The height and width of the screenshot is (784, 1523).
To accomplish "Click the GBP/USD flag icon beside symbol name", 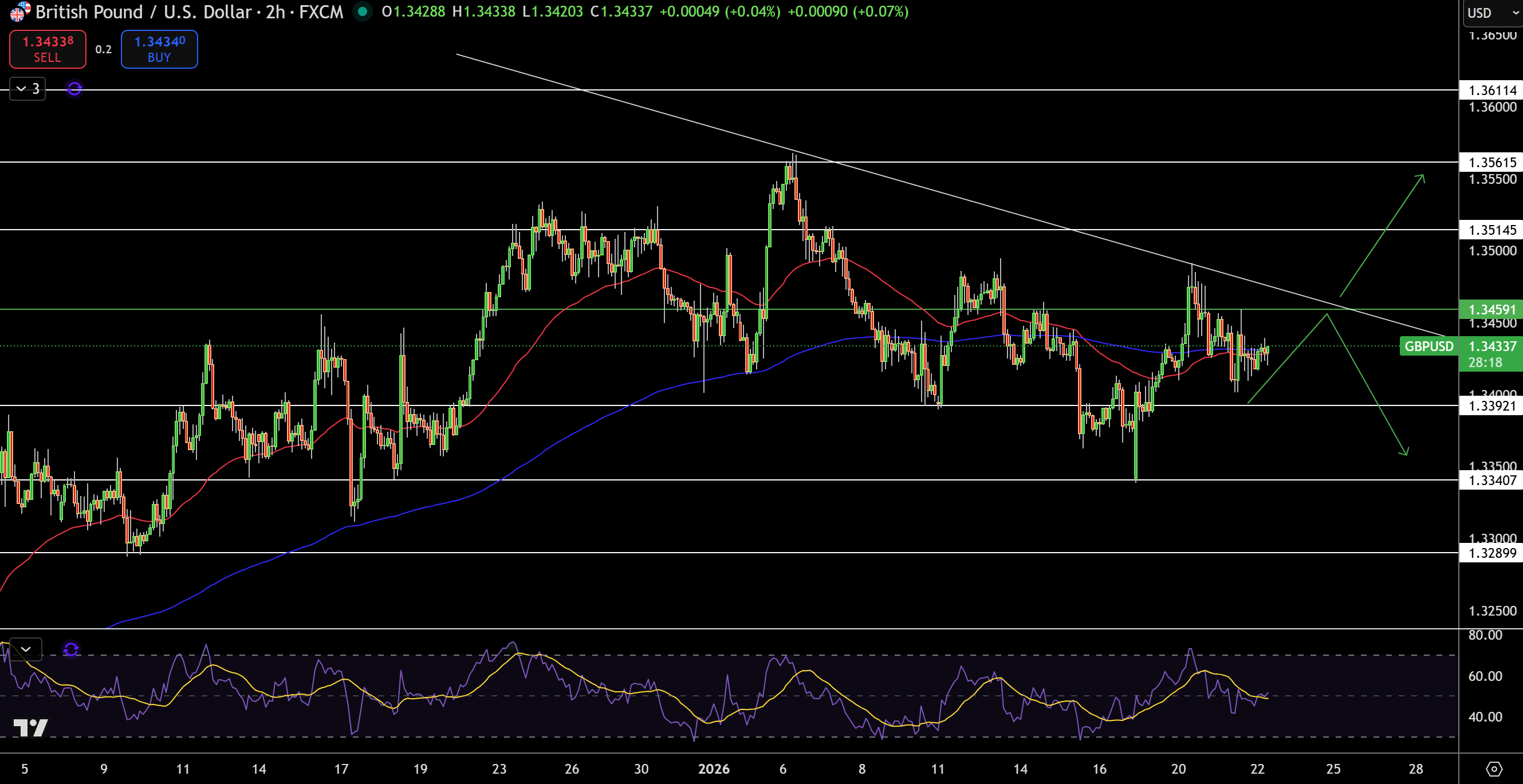I will (x=20, y=11).
